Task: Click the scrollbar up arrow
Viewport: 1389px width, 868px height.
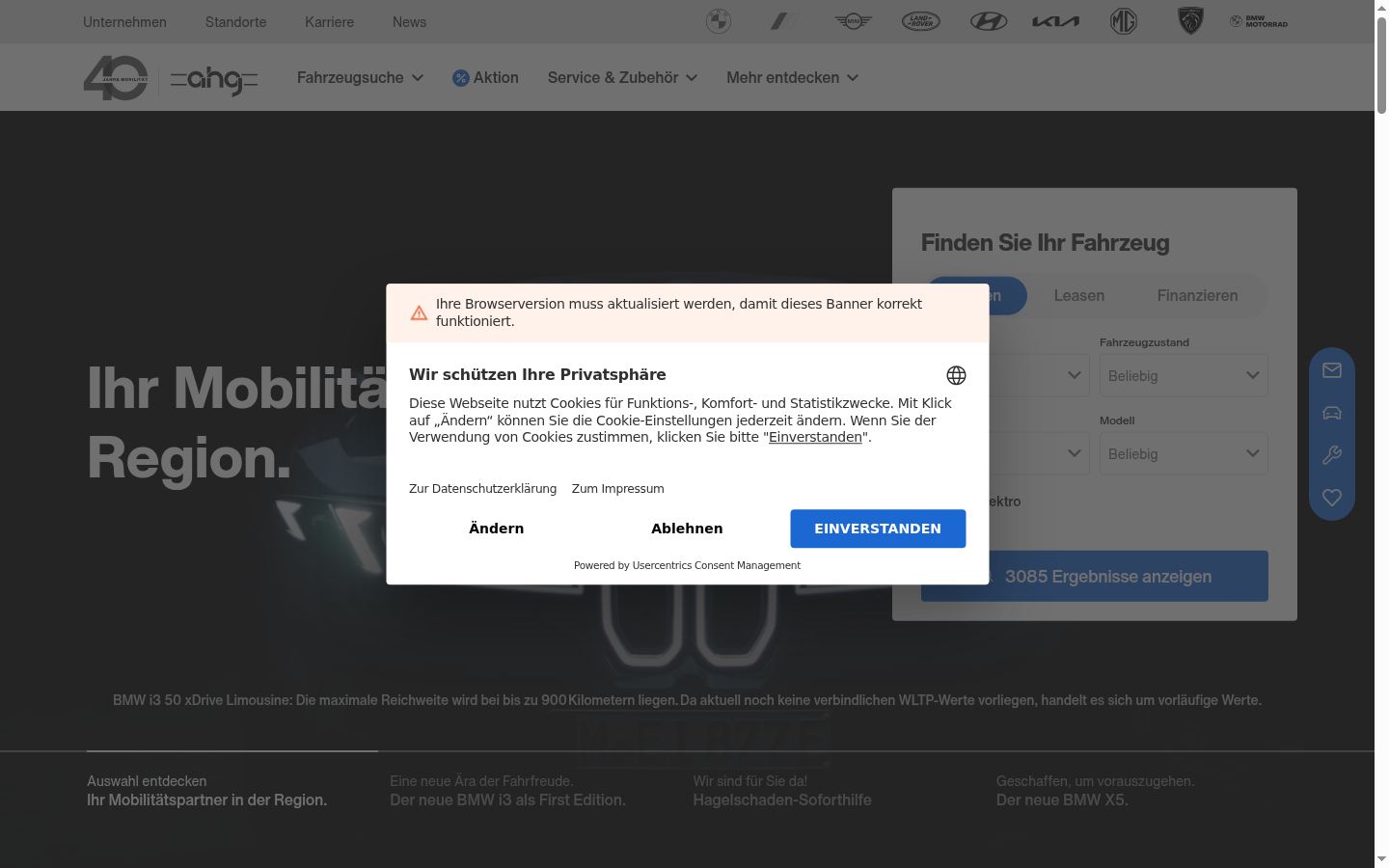Action: point(1381,8)
